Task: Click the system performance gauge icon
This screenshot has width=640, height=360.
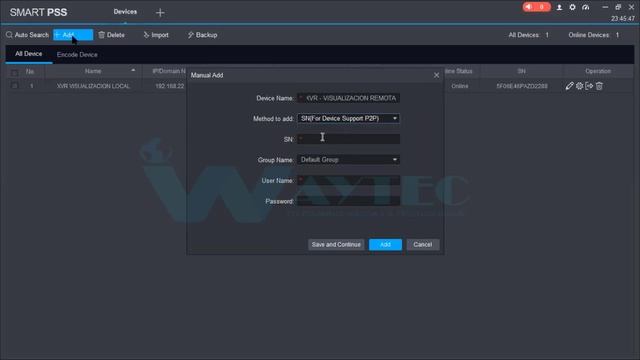Action: tap(585, 7)
